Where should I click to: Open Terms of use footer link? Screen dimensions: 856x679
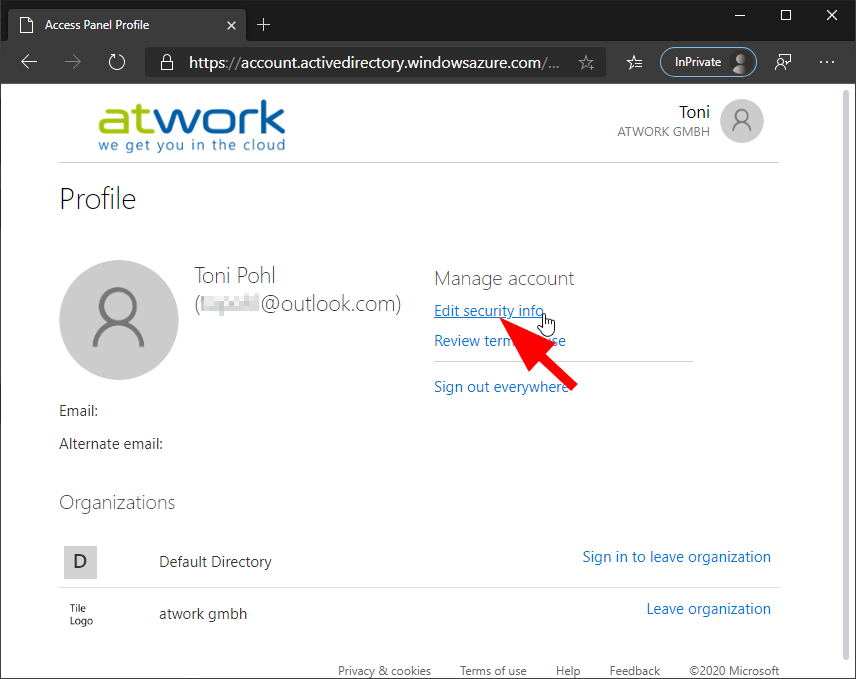click(493, 671)
